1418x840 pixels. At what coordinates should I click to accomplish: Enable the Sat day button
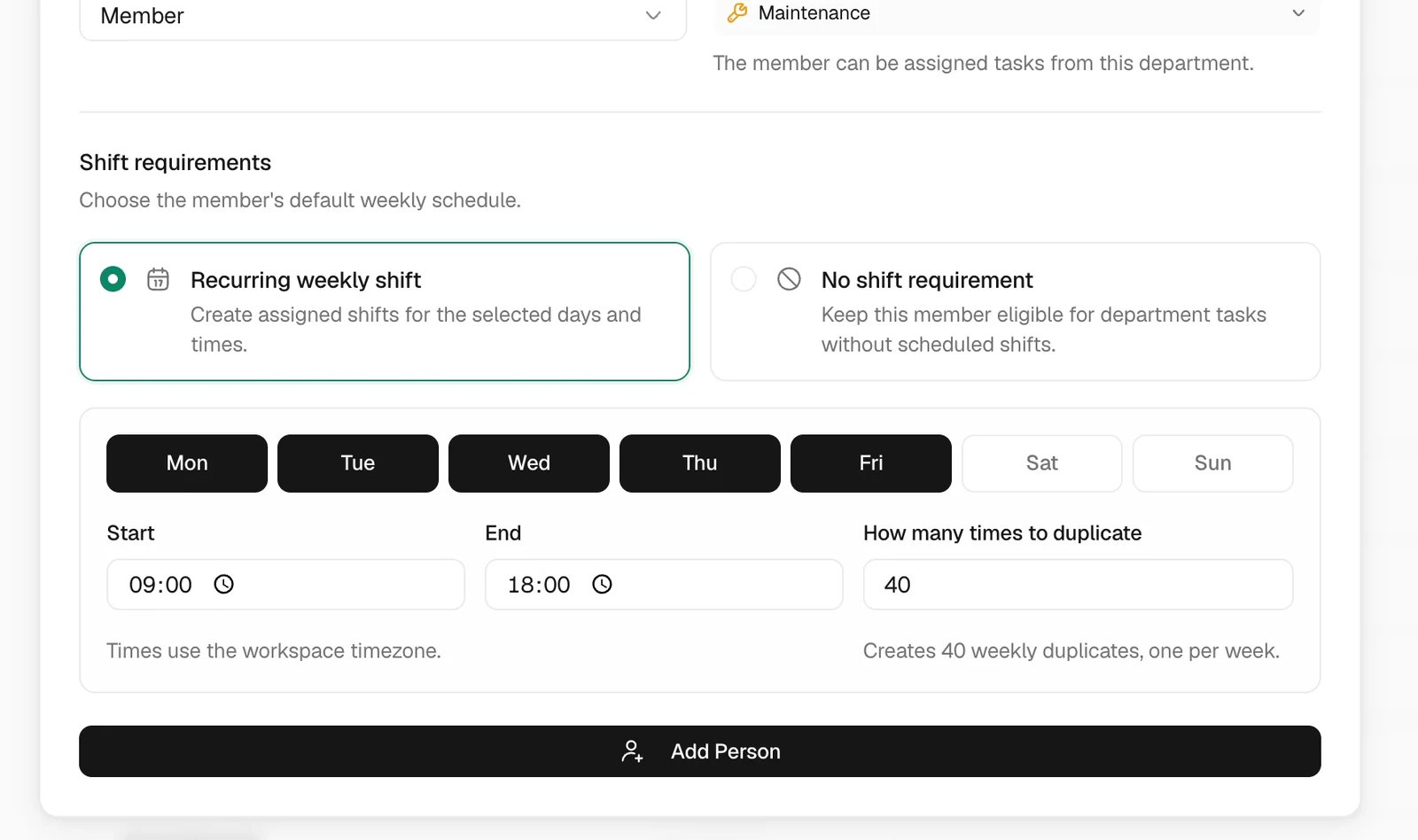1042,463
